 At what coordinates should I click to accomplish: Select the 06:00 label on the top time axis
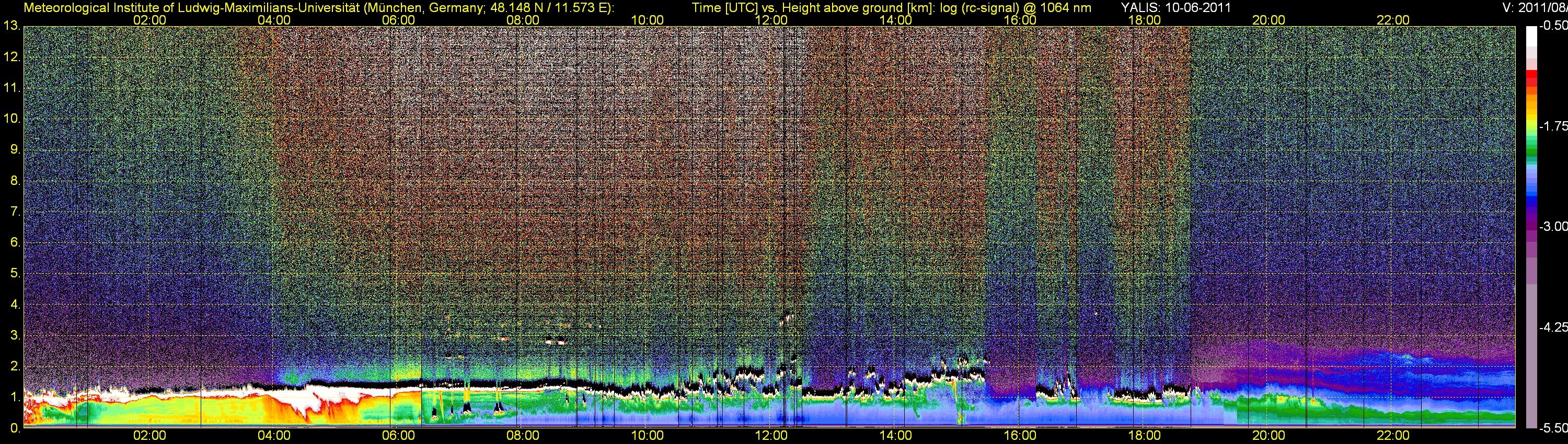[399, 20]
